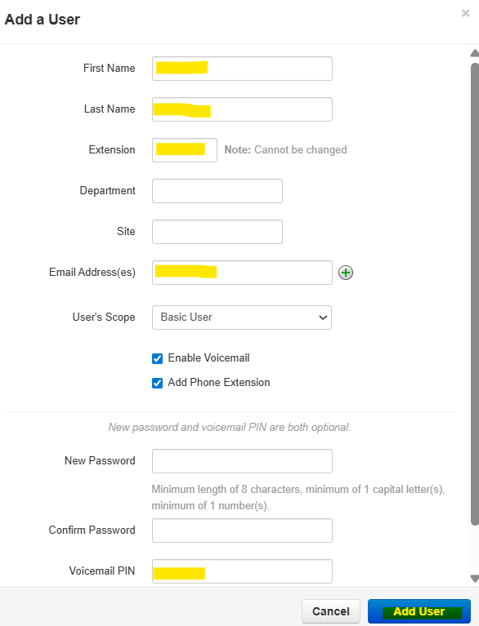Click the scrollbar up arrow
Screen dimensions: 479x626
coord(475,53)
